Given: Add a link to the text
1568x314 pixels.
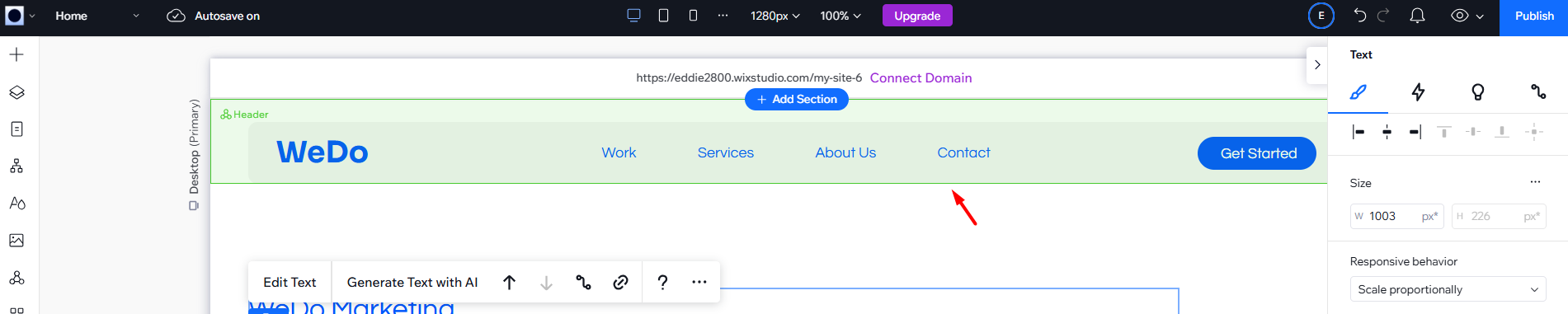Looking at the screenshot, I should (x=620, y=282).
